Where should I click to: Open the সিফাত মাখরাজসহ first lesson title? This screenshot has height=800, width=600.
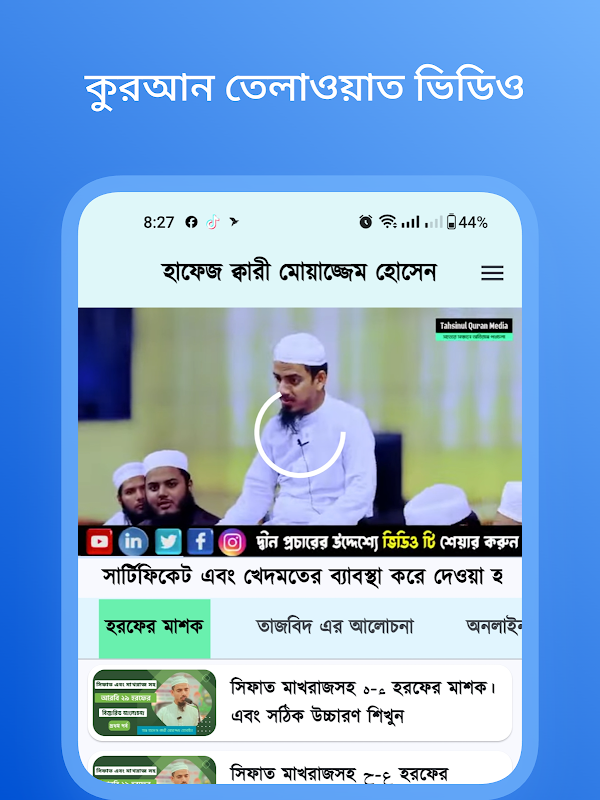tap(363, 702)
